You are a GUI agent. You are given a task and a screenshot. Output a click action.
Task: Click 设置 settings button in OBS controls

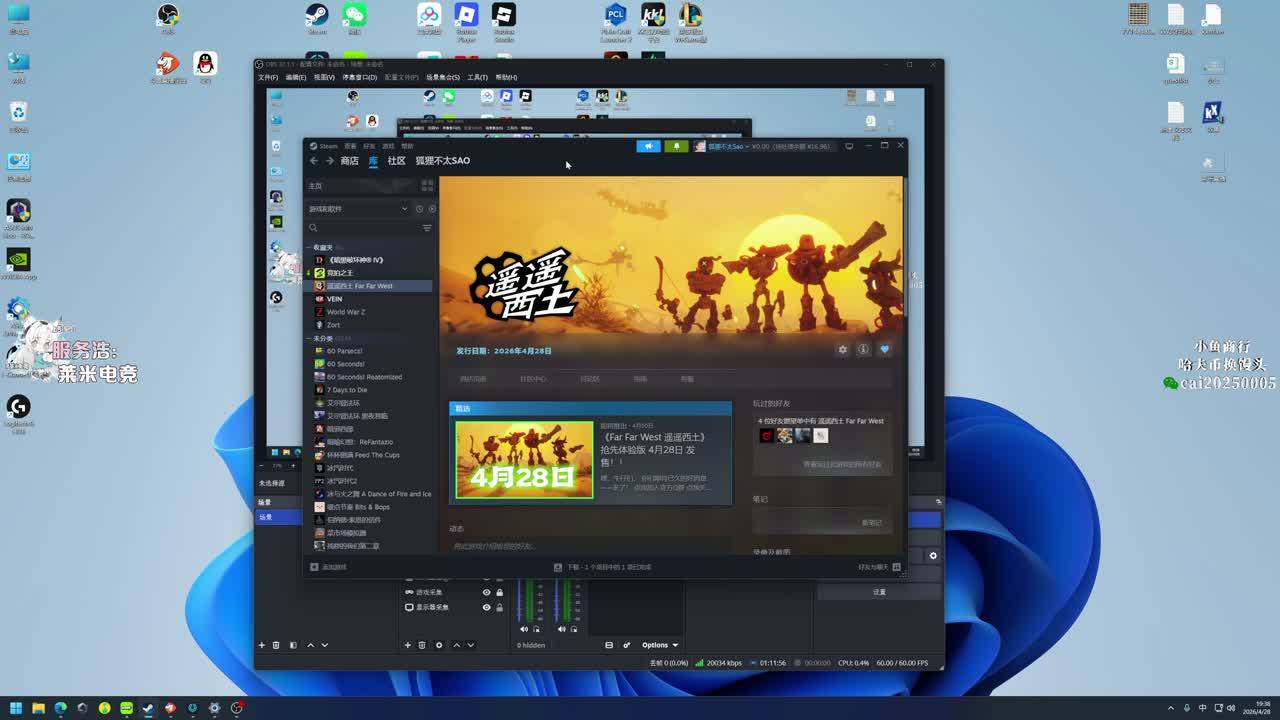tap(879, 592)
